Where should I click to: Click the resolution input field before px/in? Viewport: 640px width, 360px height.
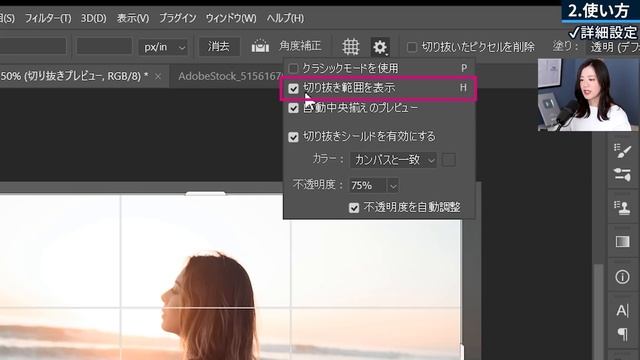(x=104, y=47)
